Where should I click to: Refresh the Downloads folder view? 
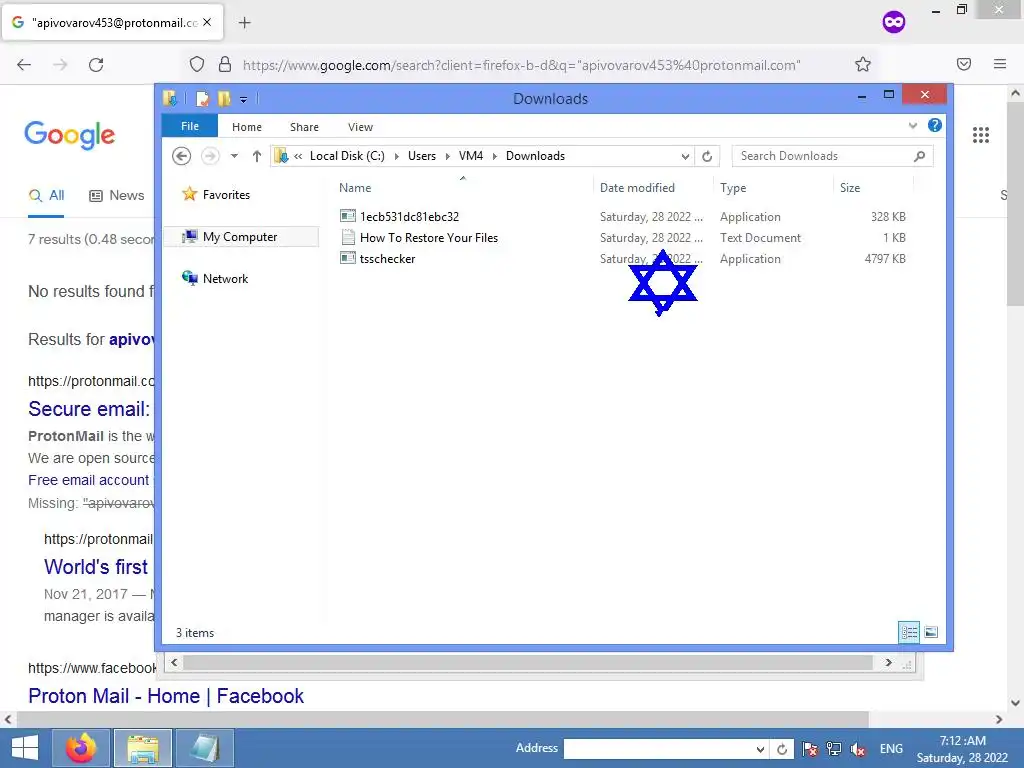[707, 156]
